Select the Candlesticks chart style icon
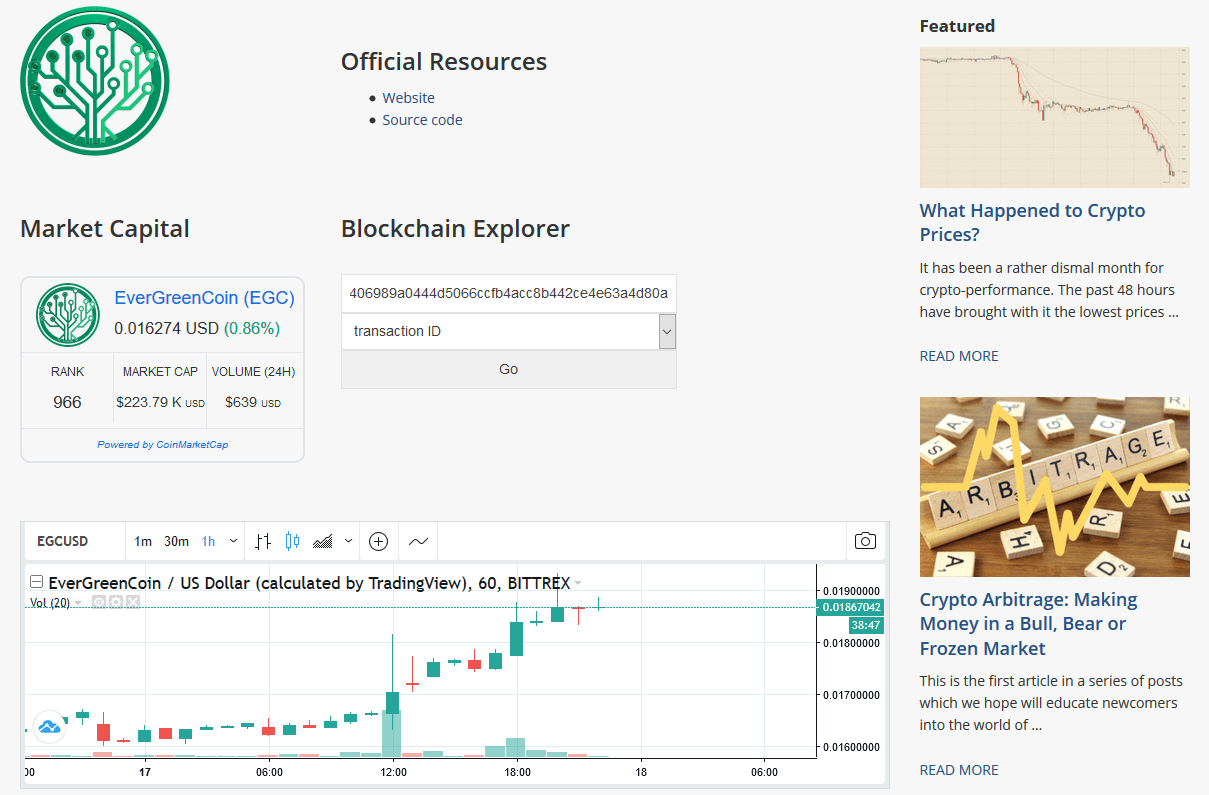 pos(292,540)
